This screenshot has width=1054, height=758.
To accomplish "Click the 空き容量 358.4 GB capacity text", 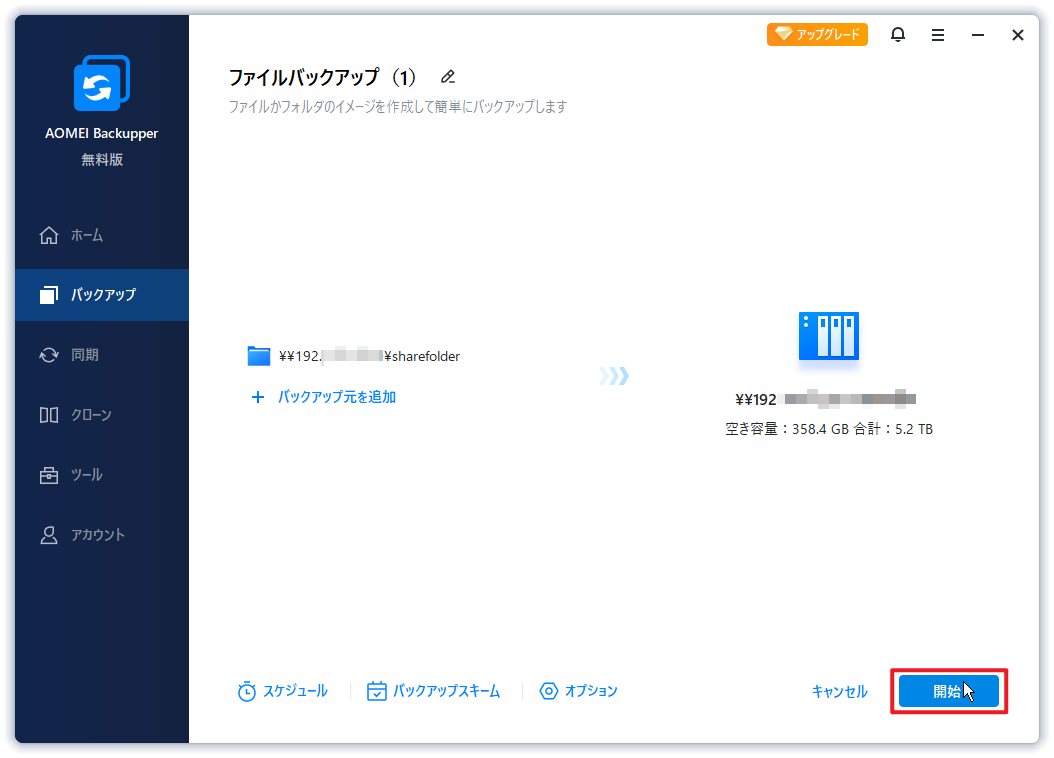I will pyautogui.click(x=829, y=429).
